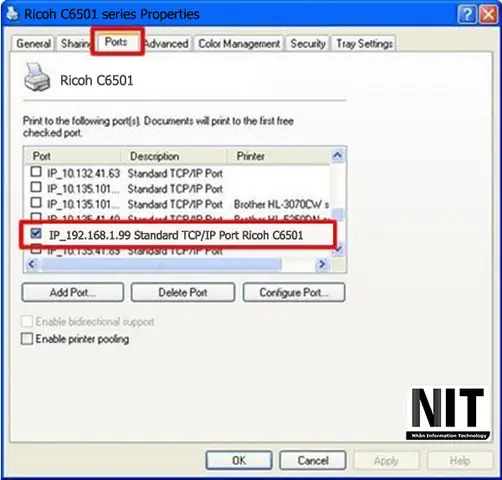The height and width of the screenshot is (480, 502).
Task: Select the IP_192.168.1.99 Ricoh C6501 row
Action: tap(176, 235)
